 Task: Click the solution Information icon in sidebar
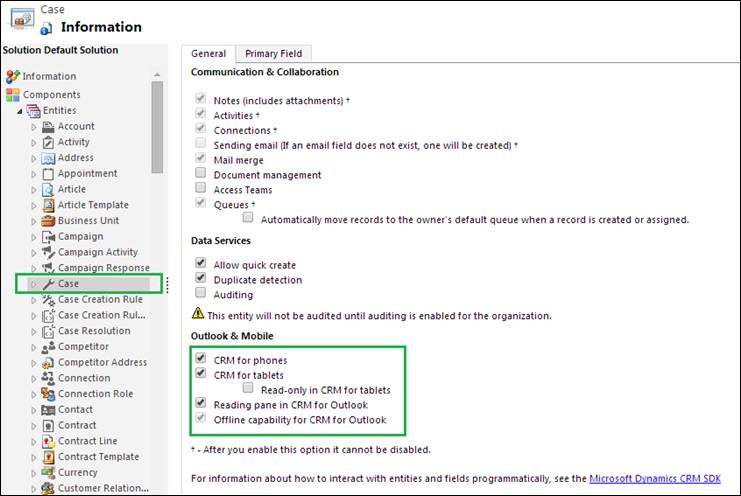pos(13,77)
